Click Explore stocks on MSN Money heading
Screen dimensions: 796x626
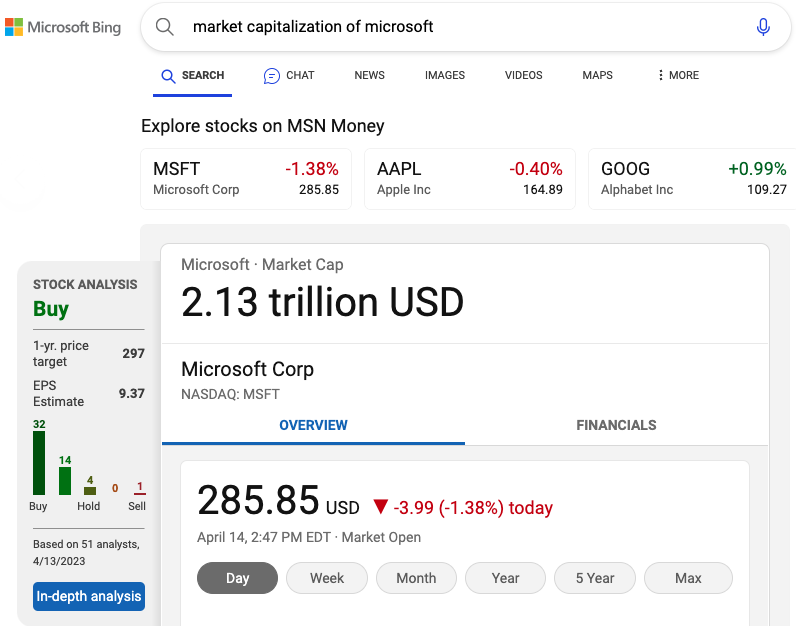click(262, 126)
